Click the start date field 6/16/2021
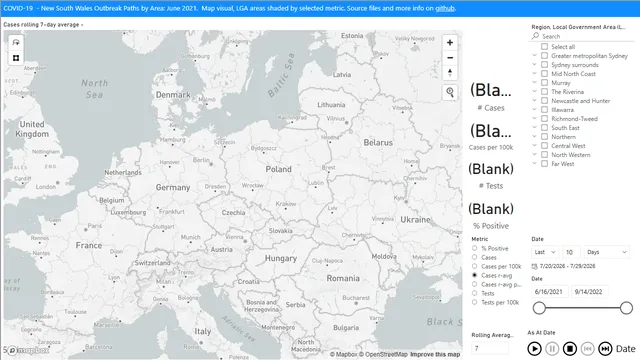640x360 pixels. pyautogui.click(x=550, y=292)
